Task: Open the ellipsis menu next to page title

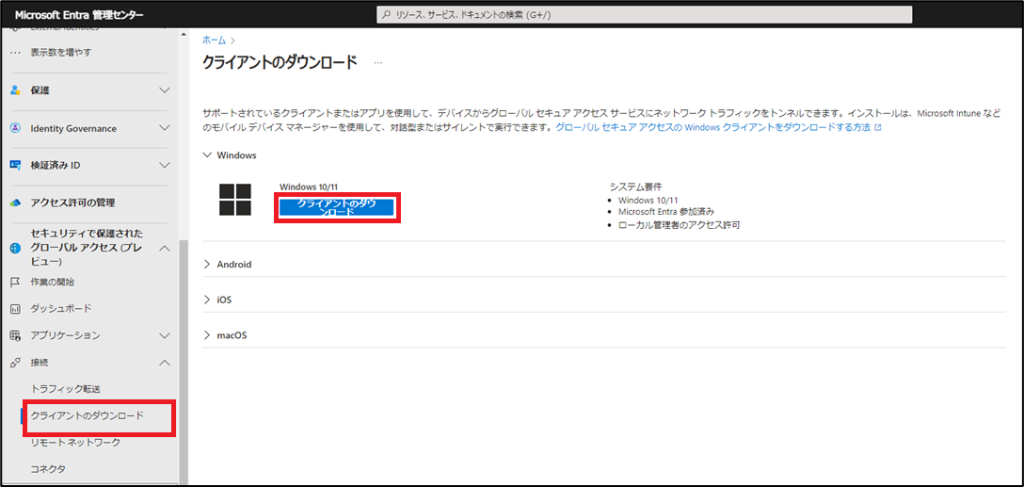Action: click(x=377, y=63)
